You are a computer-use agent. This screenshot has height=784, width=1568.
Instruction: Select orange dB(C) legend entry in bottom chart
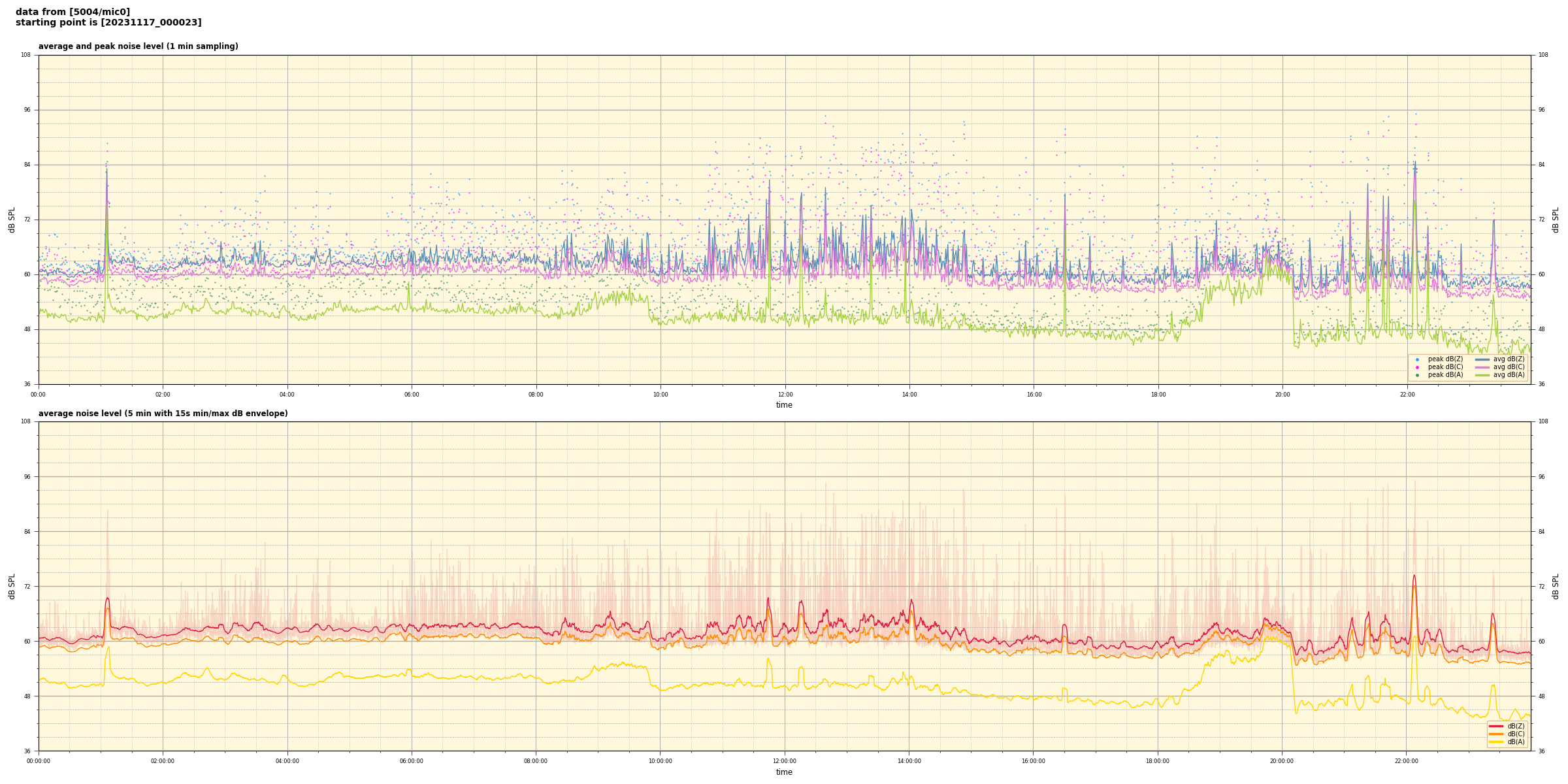tap(1495, 734)
